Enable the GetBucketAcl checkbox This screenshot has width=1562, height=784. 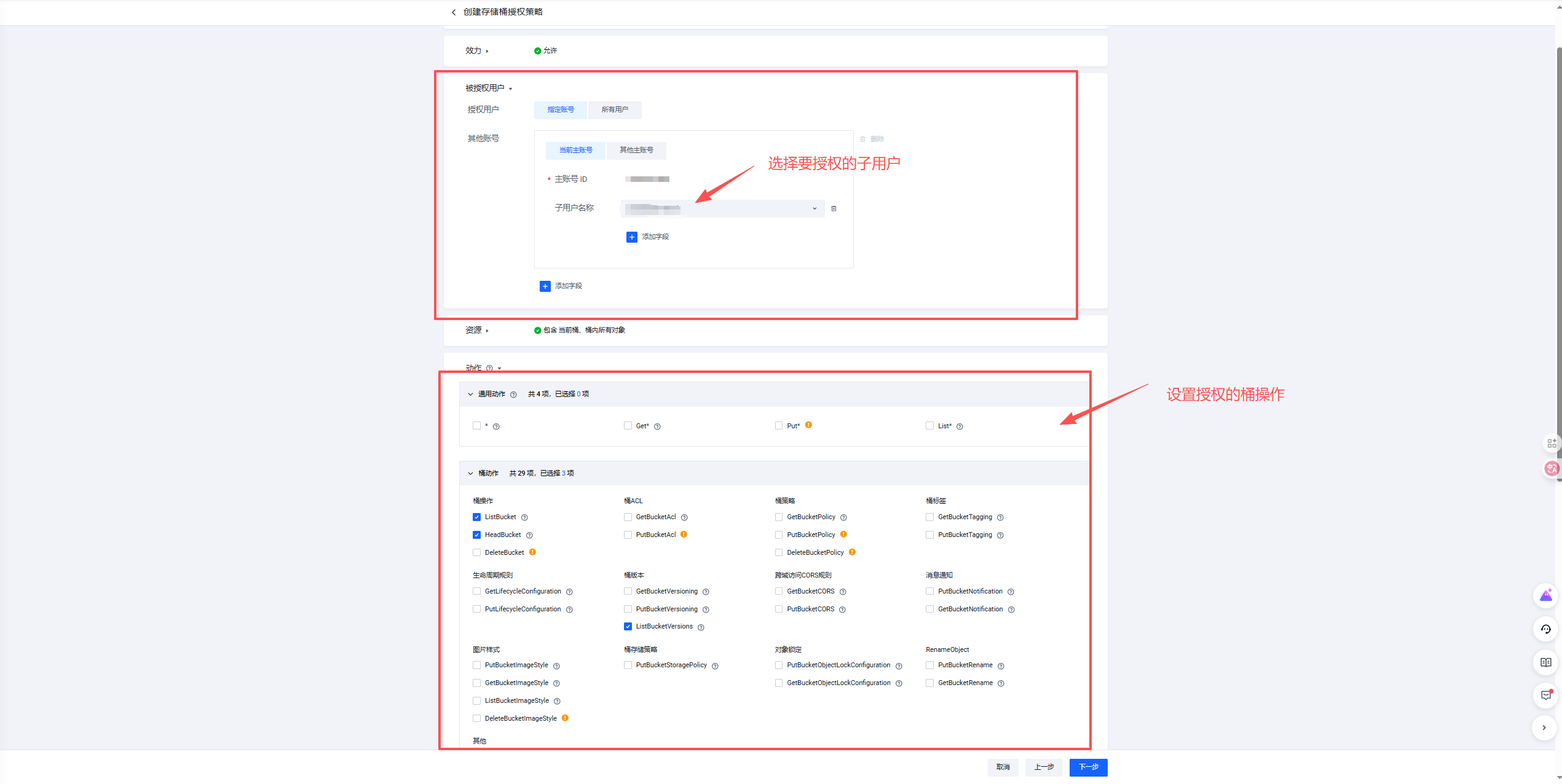(x=628, y=517)
